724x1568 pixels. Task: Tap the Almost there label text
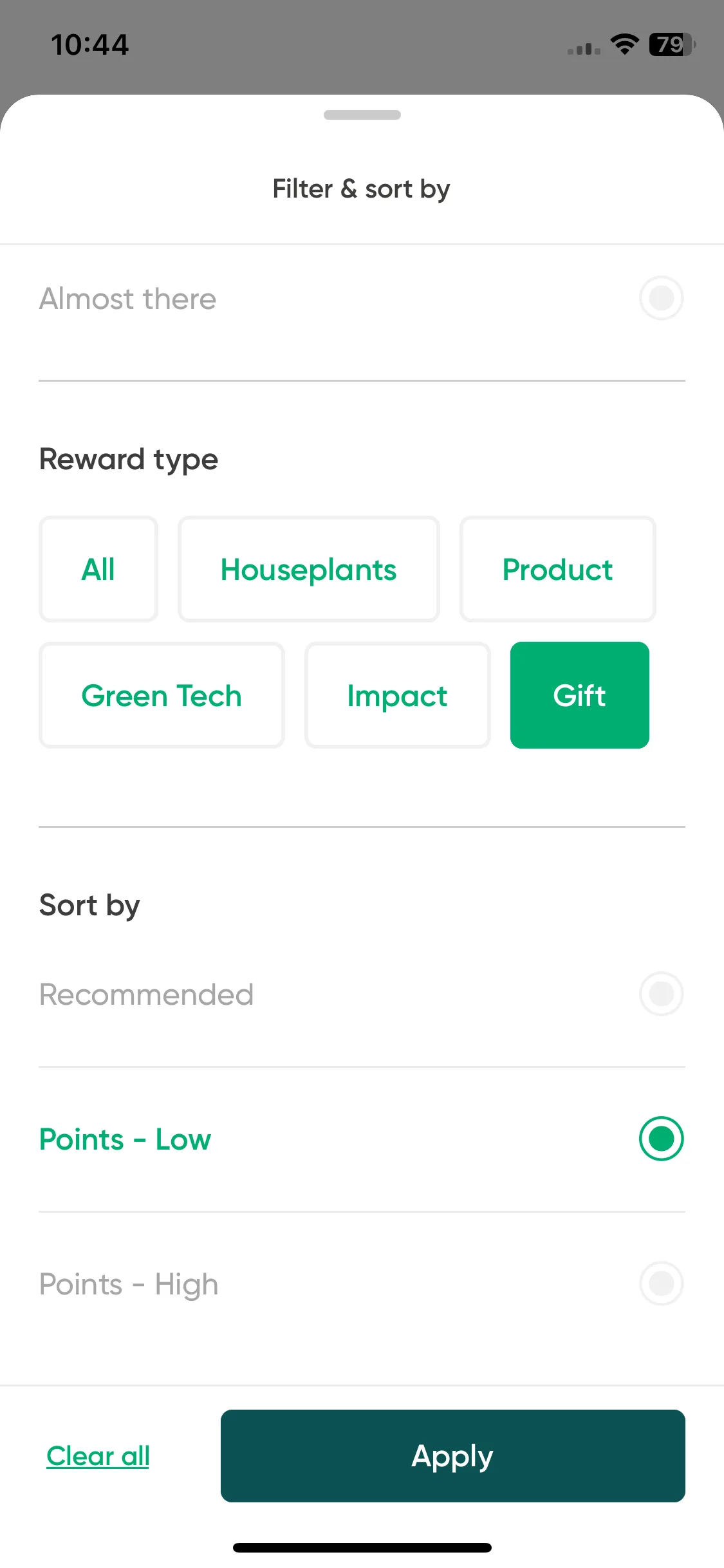(x=128, y=299)
